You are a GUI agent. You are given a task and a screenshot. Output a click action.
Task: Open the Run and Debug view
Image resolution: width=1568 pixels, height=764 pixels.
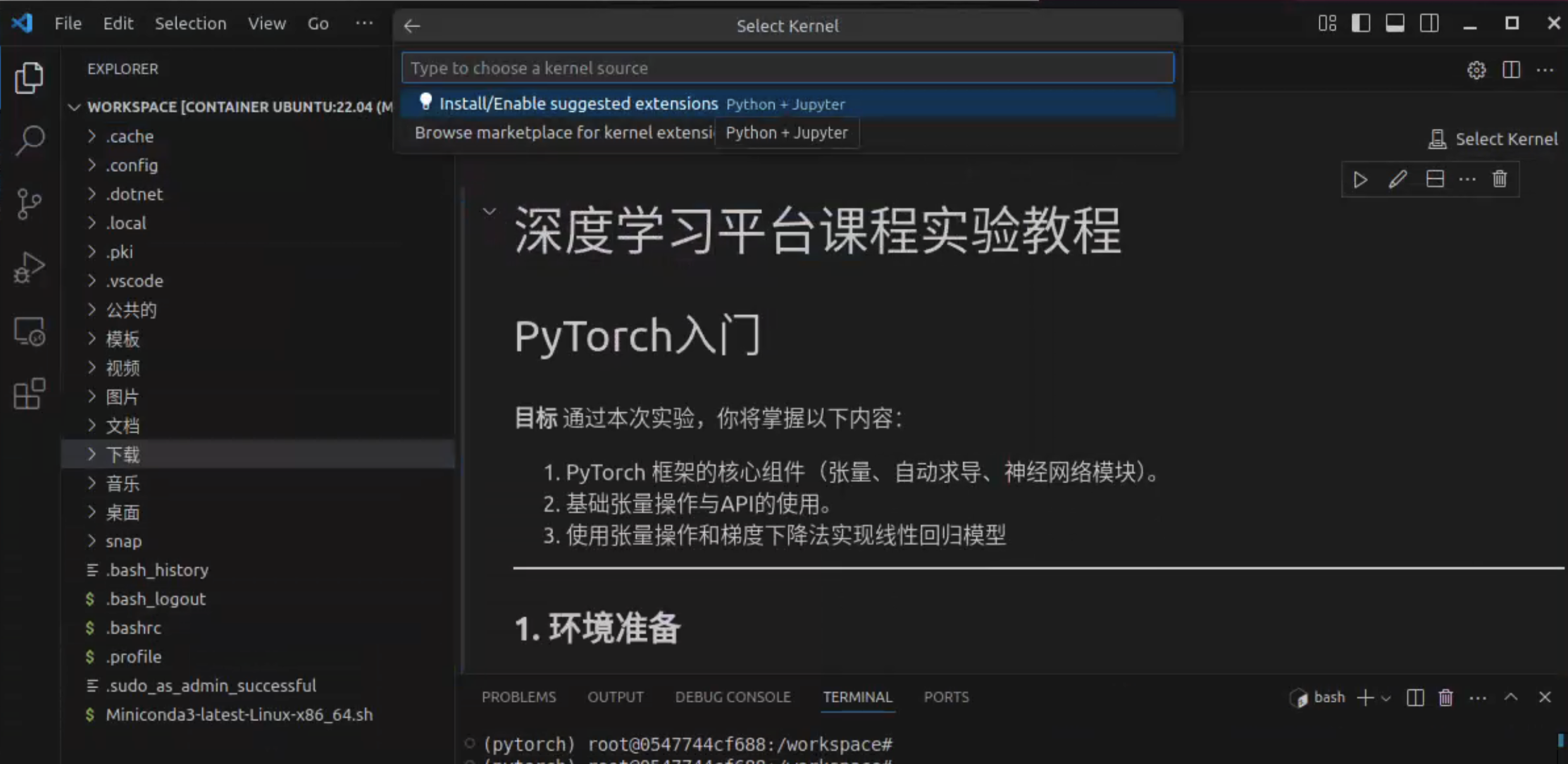pos(29,267)
